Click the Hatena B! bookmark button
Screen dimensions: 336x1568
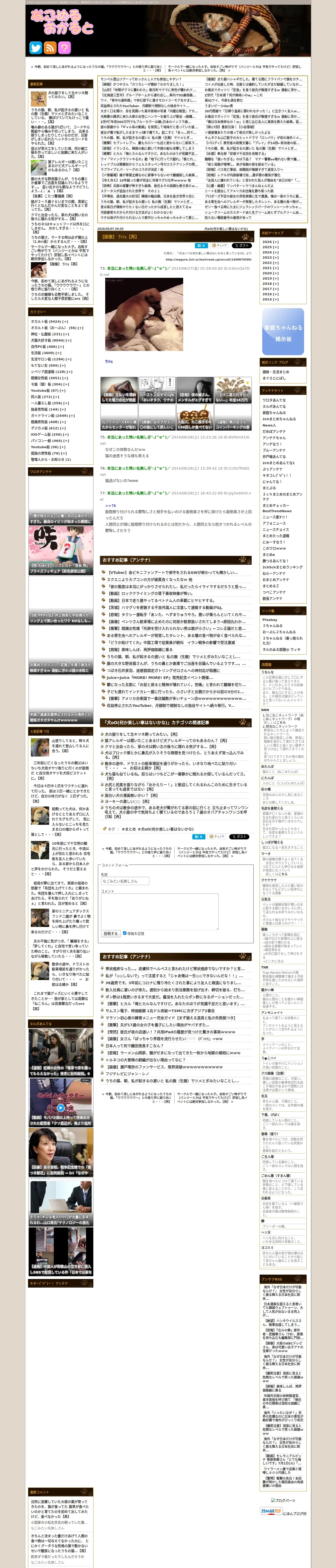coord(201,245)
